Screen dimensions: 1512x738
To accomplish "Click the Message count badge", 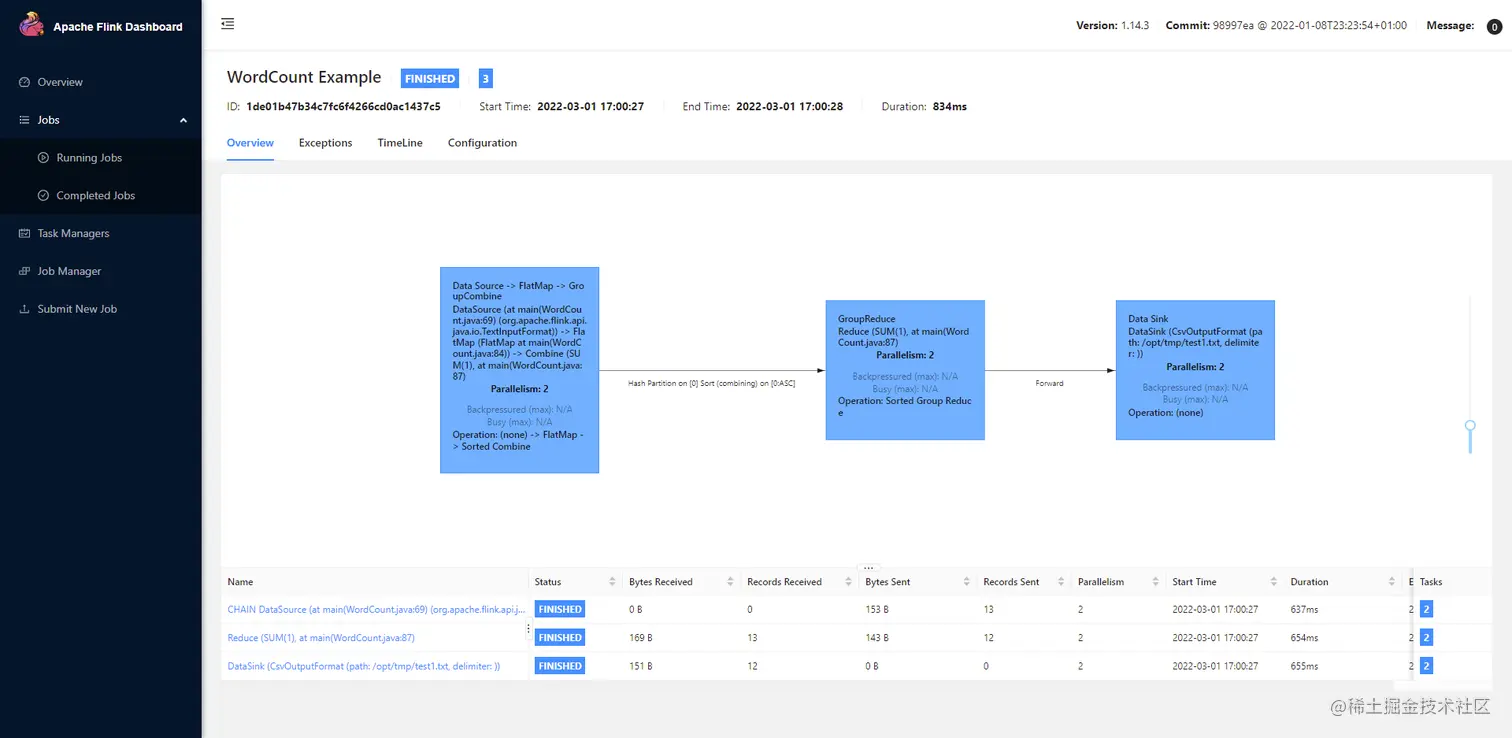I will (x=1494, y=27).
